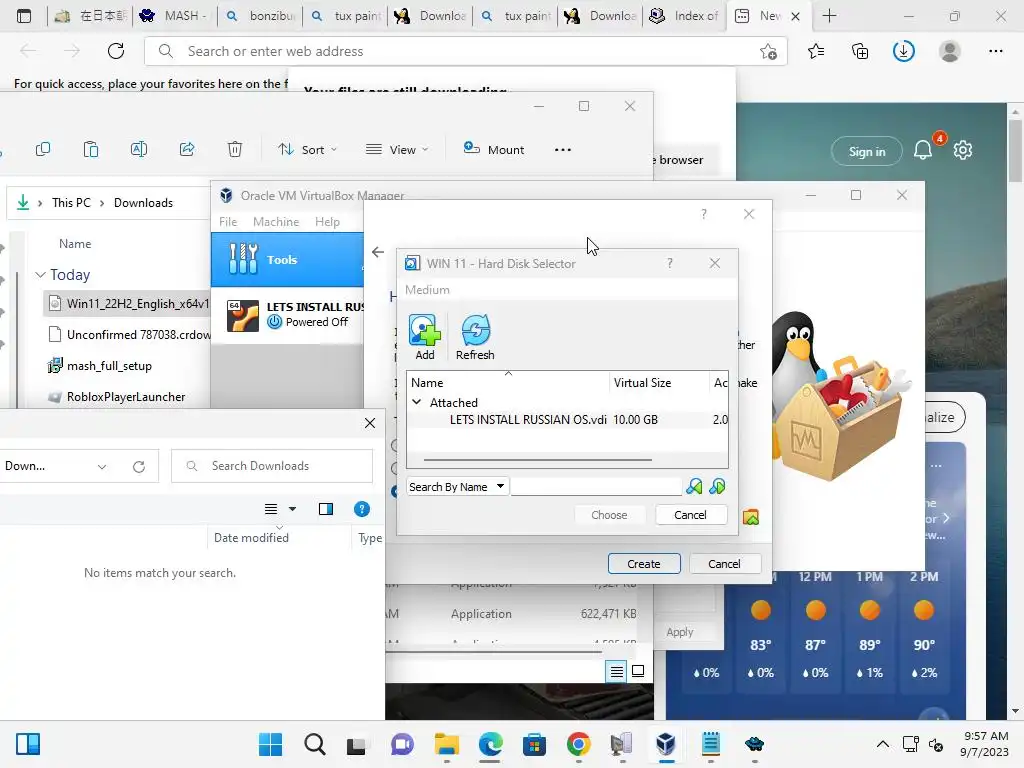Screen dimensions: 1024x768
Task: Click blue help icon in file dialog
Action: click(361, 509)
